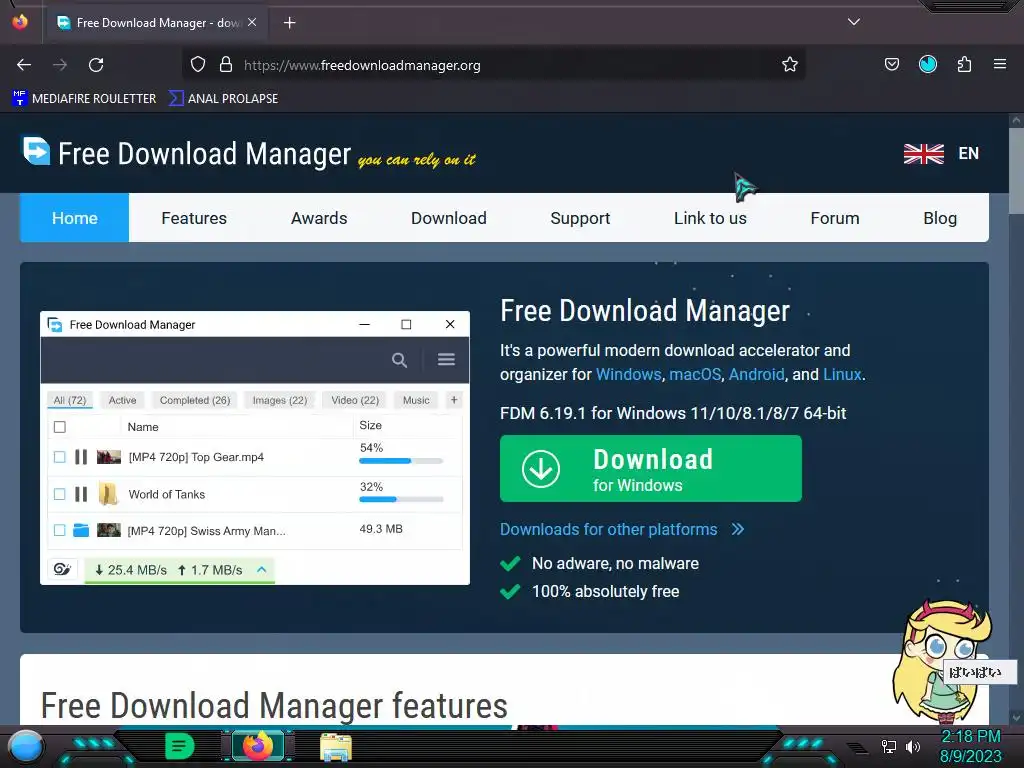The height and width of the screenshot is (768, 1024).
Task: Open the volume speaker tray icon
Action: (x=912, y=746)
